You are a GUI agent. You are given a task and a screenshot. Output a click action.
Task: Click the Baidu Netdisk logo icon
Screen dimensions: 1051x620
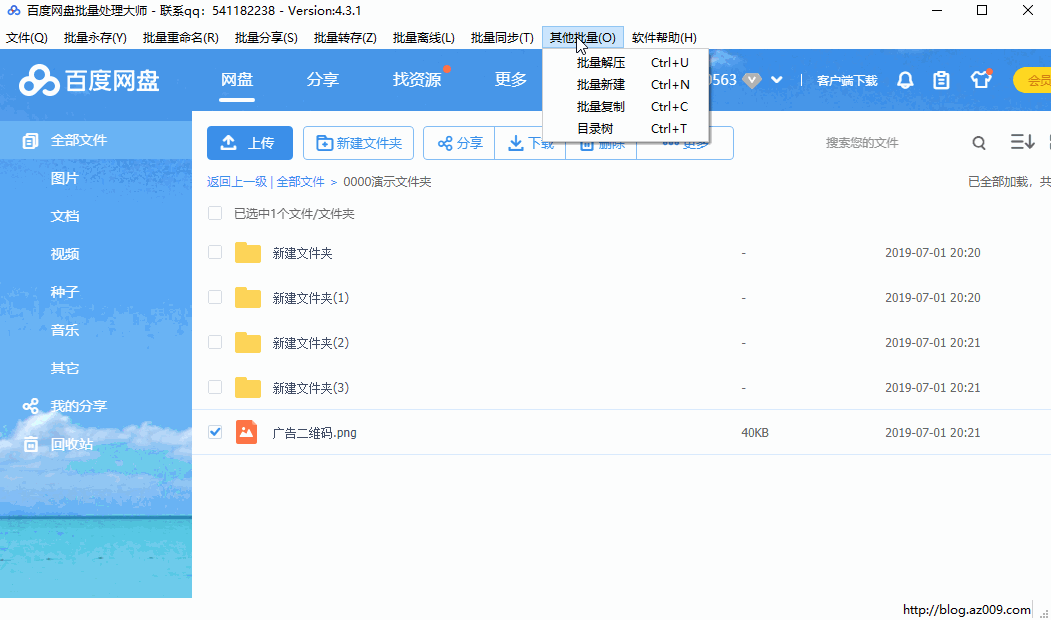[x=40, y=80]
